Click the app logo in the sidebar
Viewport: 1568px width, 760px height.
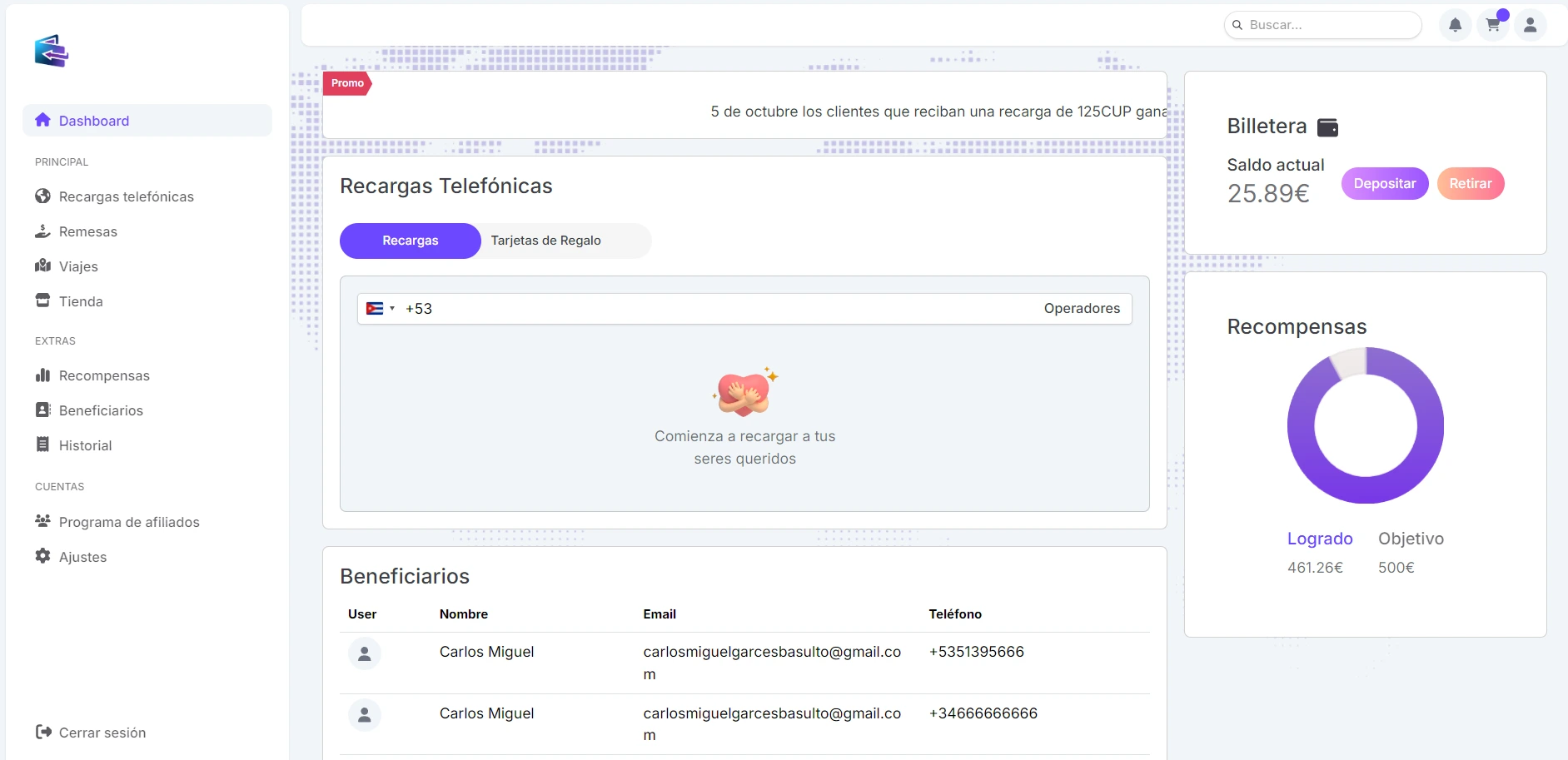pos(52,51)
